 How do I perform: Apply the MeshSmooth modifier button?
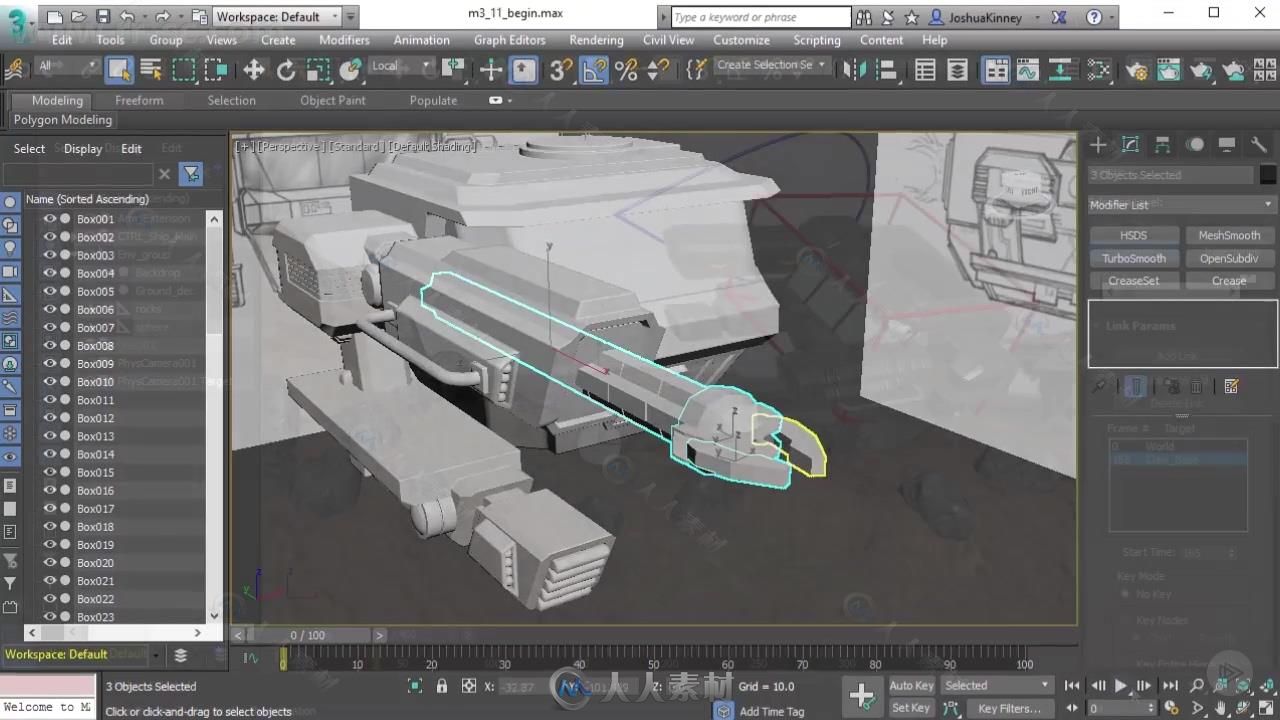click(1229, 235)
